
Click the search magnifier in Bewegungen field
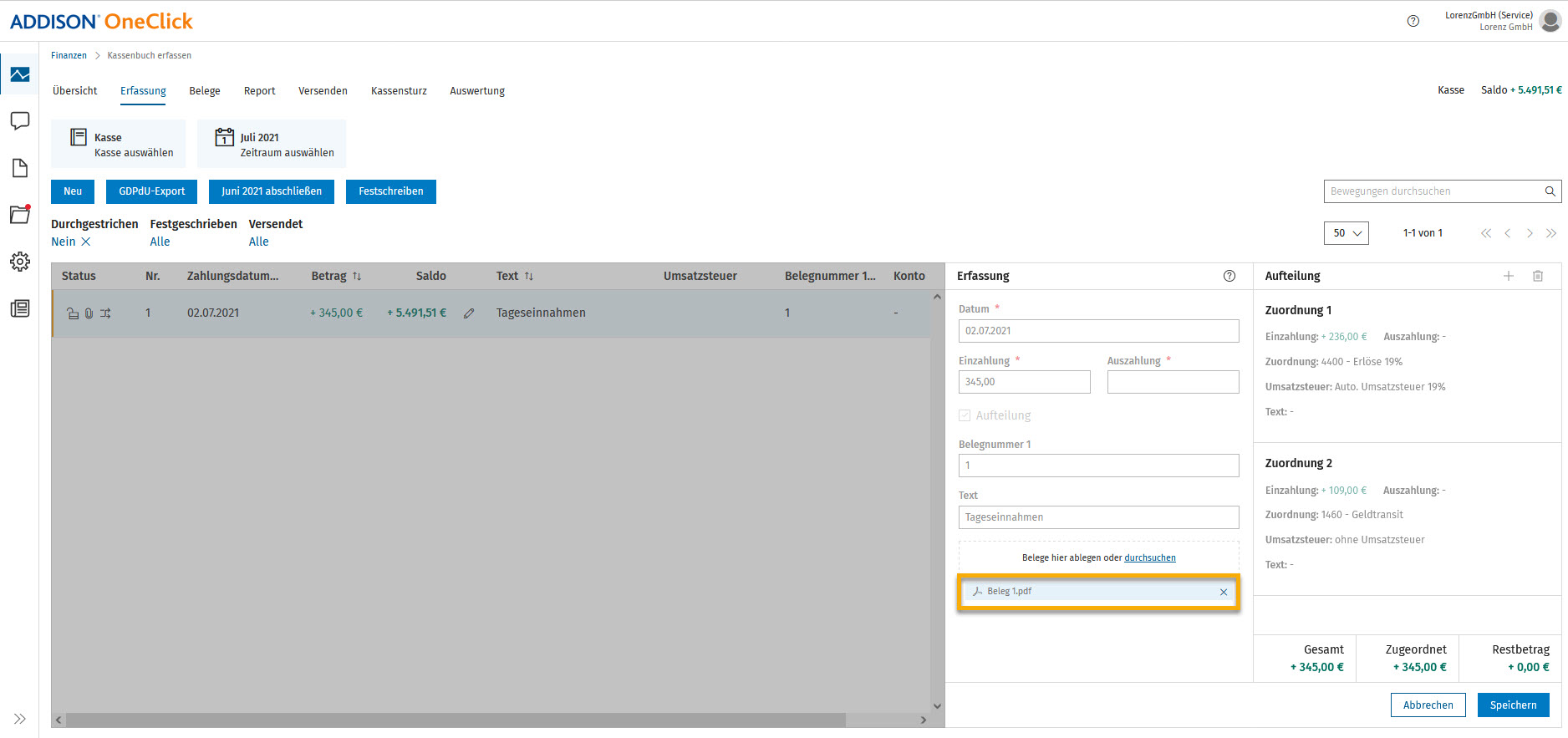[x=1550, y=191]
